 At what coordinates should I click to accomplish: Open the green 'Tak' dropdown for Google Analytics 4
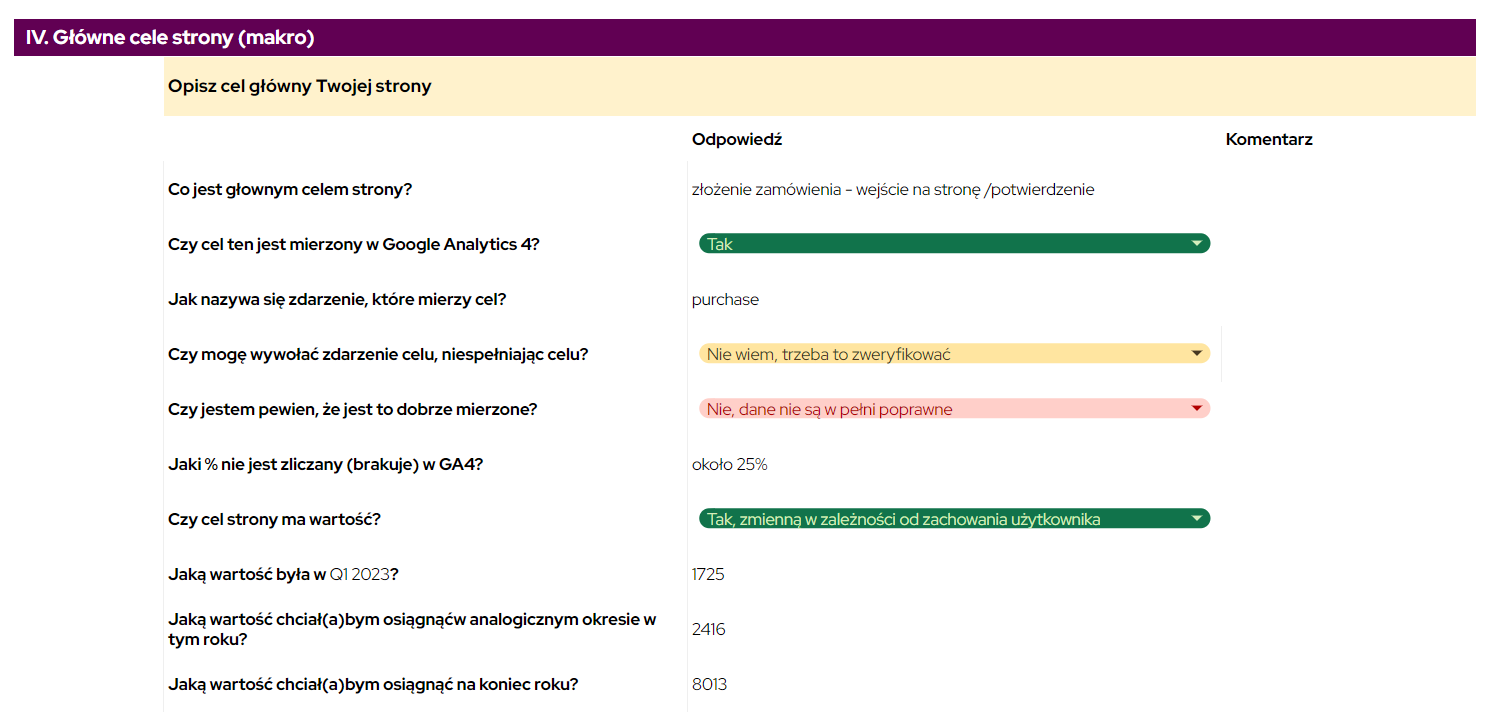tap(954, 244)
